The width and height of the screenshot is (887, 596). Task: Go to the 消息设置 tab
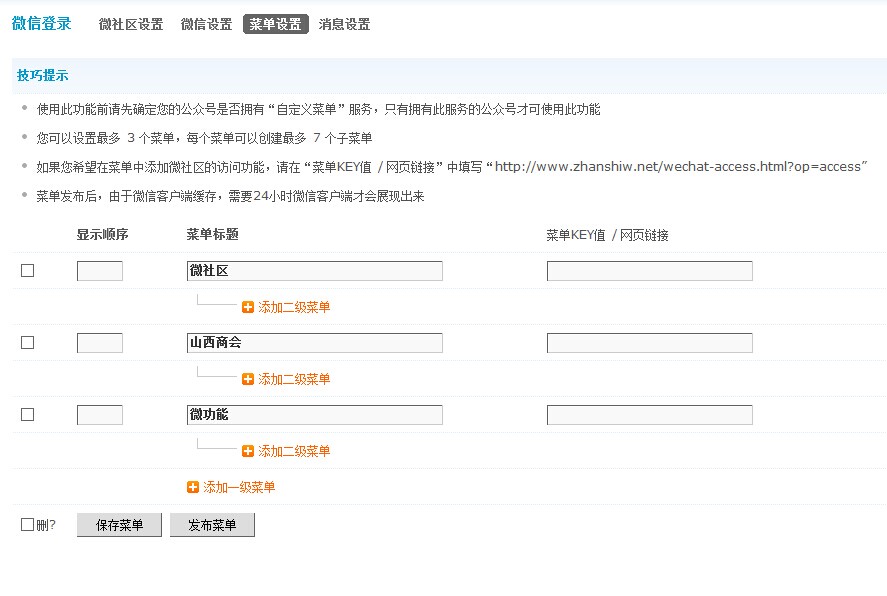[344, 25]
